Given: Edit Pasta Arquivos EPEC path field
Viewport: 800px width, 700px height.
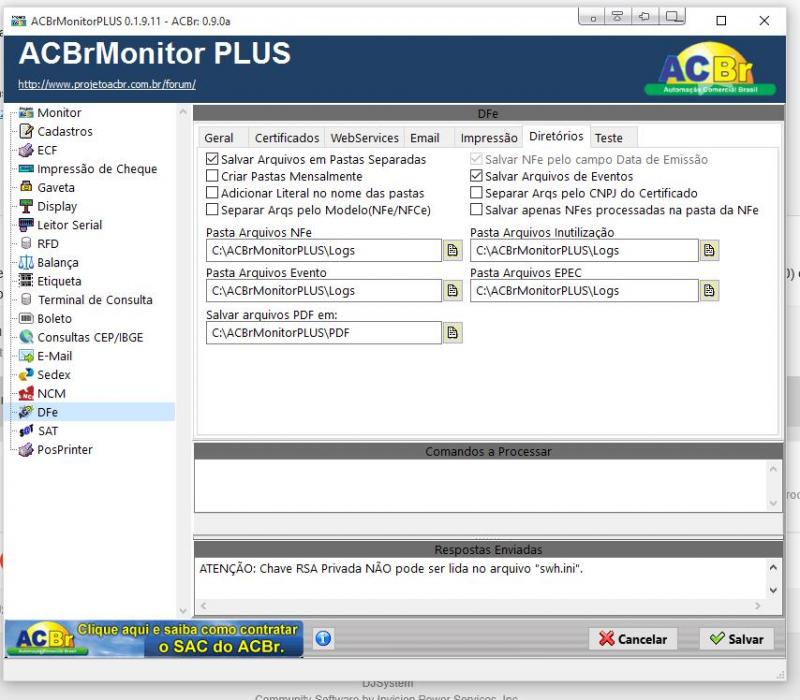Looking at the screenshot, I should click(x=584, y=291).
